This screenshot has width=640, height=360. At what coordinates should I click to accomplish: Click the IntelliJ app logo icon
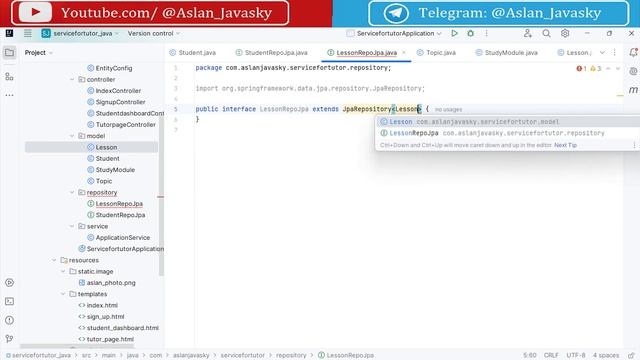(9, 33)
